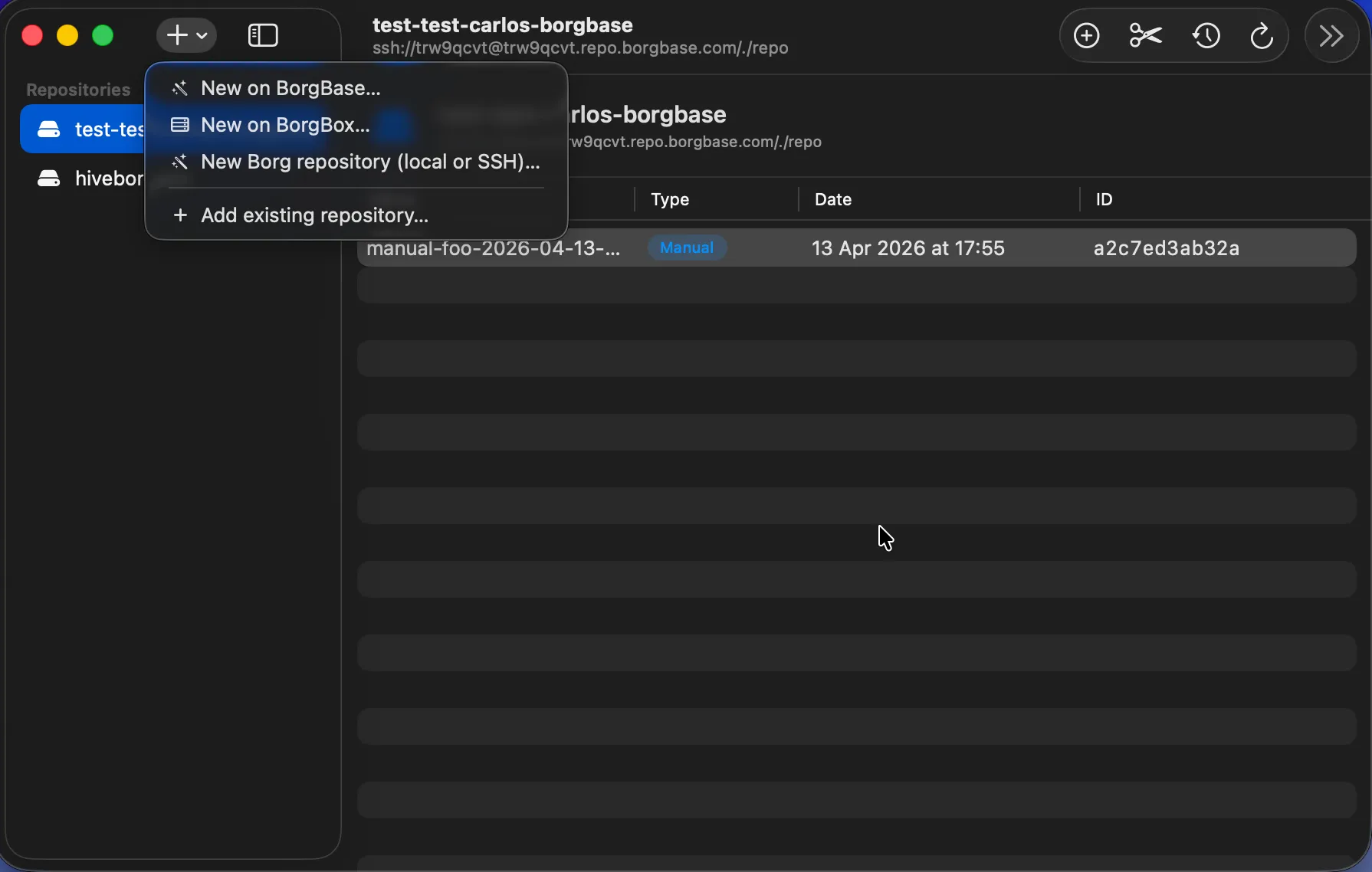Select New Borg repository (local or SSH)
Screen dimensions: 1372x872
[x=369, y=162]
